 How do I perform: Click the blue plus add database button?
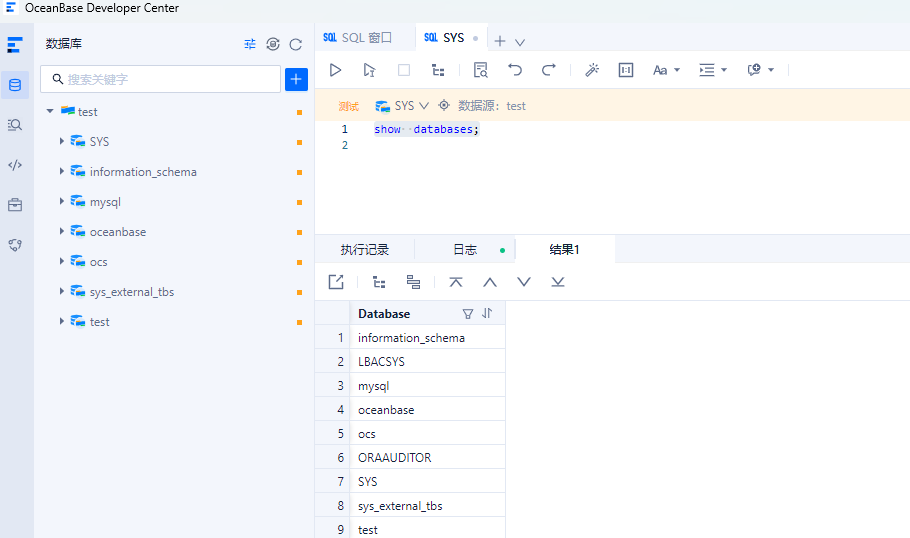[x=296, y=79]
